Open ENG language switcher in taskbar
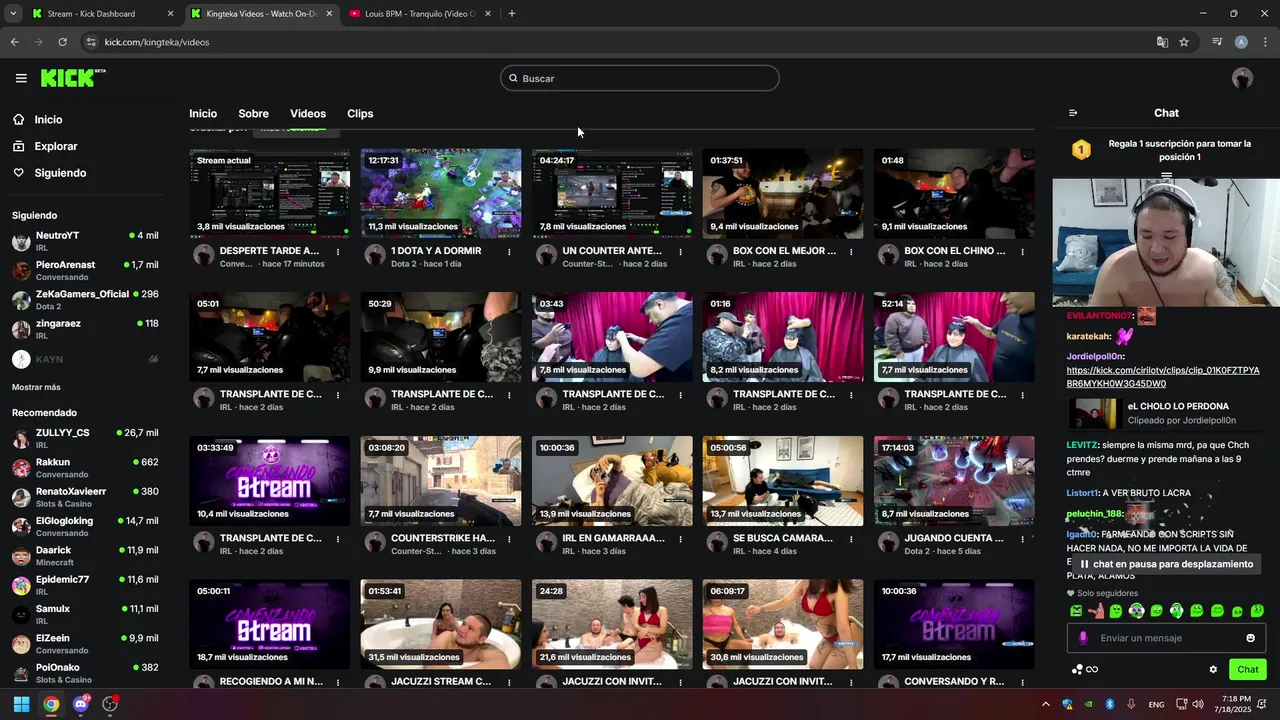The width and height of the screenshot is (1280, 720). [1156, 704]
